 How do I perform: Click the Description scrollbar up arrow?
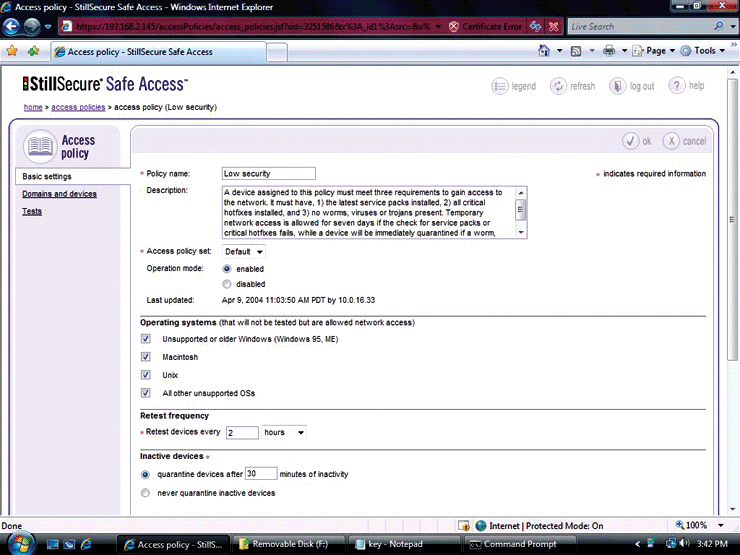521,193
